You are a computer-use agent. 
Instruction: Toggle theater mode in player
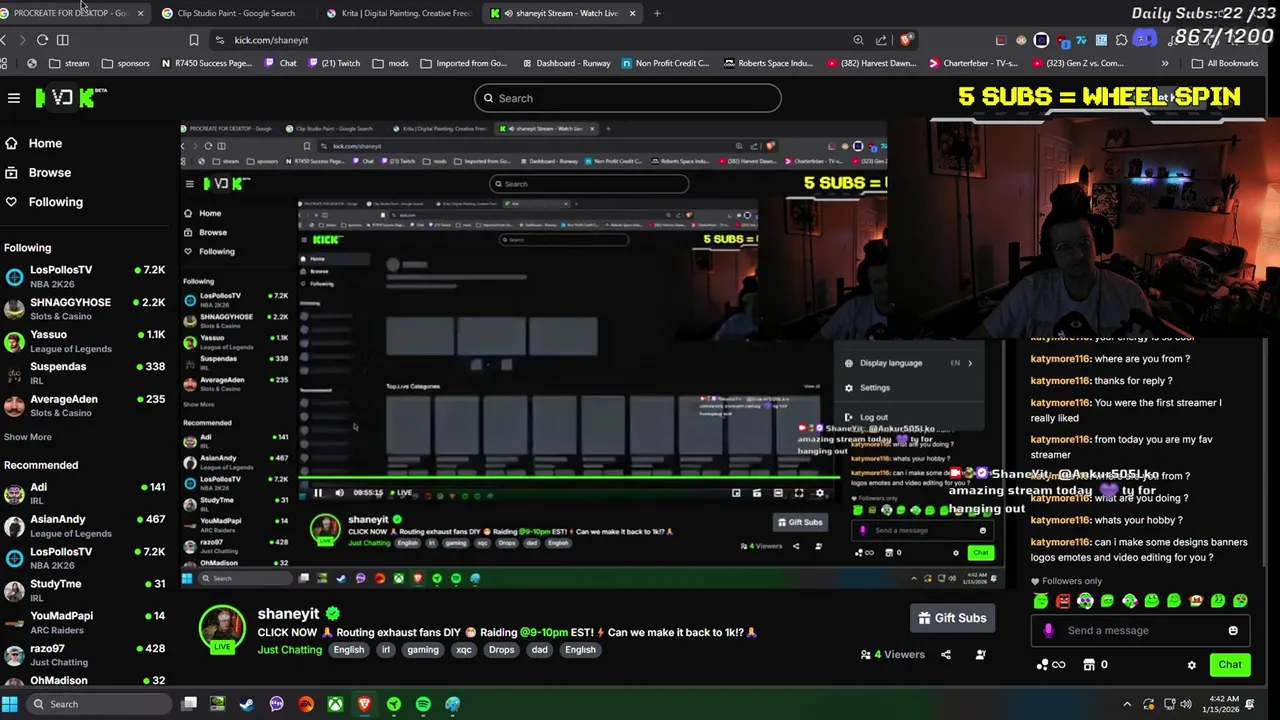[x=778, y=493]
